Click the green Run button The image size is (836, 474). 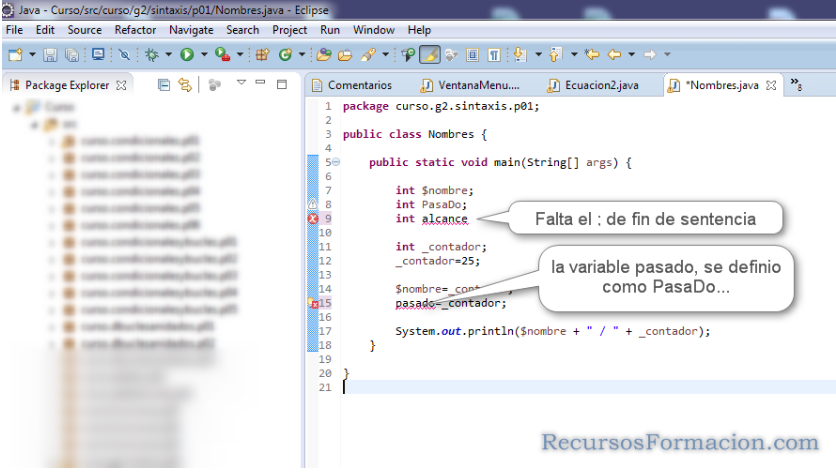coord(187,54)
